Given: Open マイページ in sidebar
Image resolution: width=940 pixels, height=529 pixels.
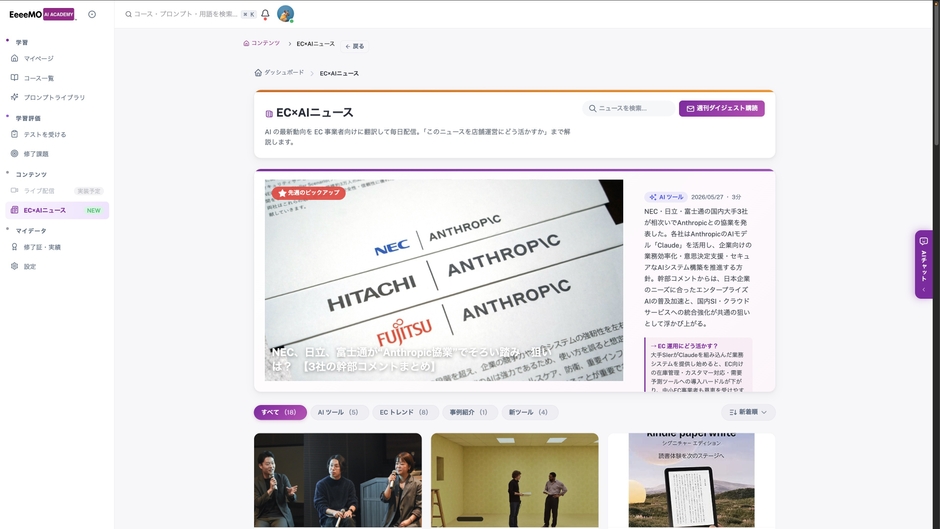Looking at the screenshot, I should click(57, 58).
